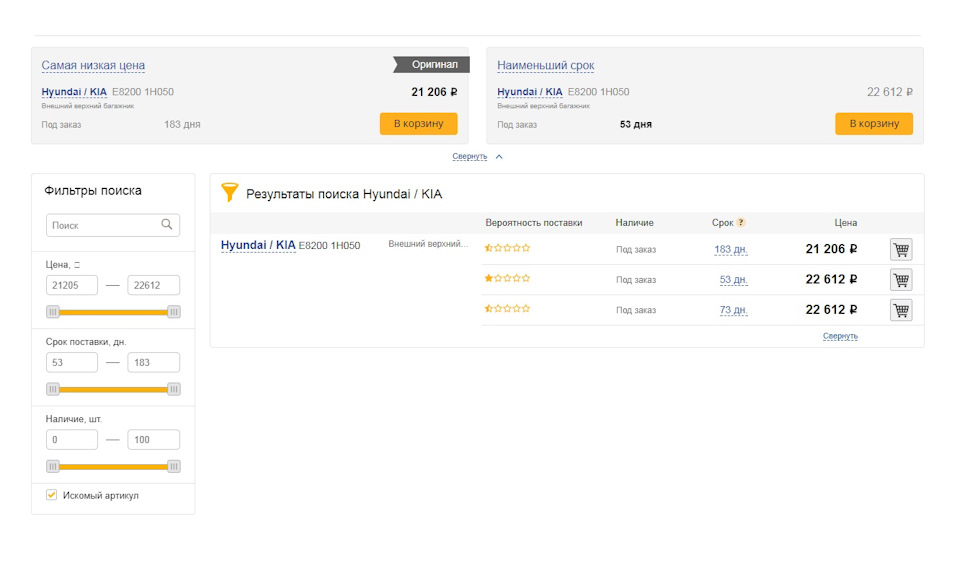Click left handle of availability slider
The height and width of the screenshot is (563, 960).
pyautogui.click(x=53, y=466)
